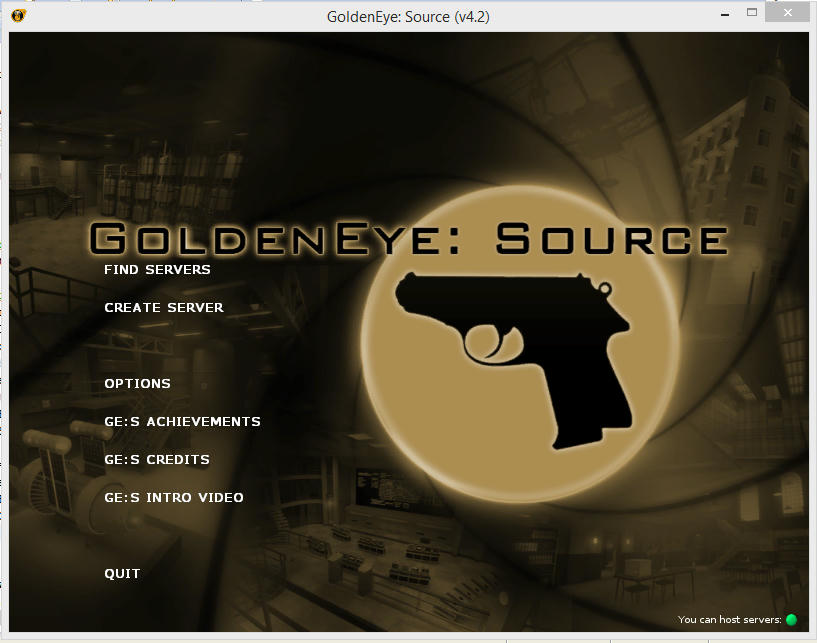Click the GoldenEye app icon in title bar
Image resolution: width=817 pixels, height=643 pixels.
click(18, 16)
